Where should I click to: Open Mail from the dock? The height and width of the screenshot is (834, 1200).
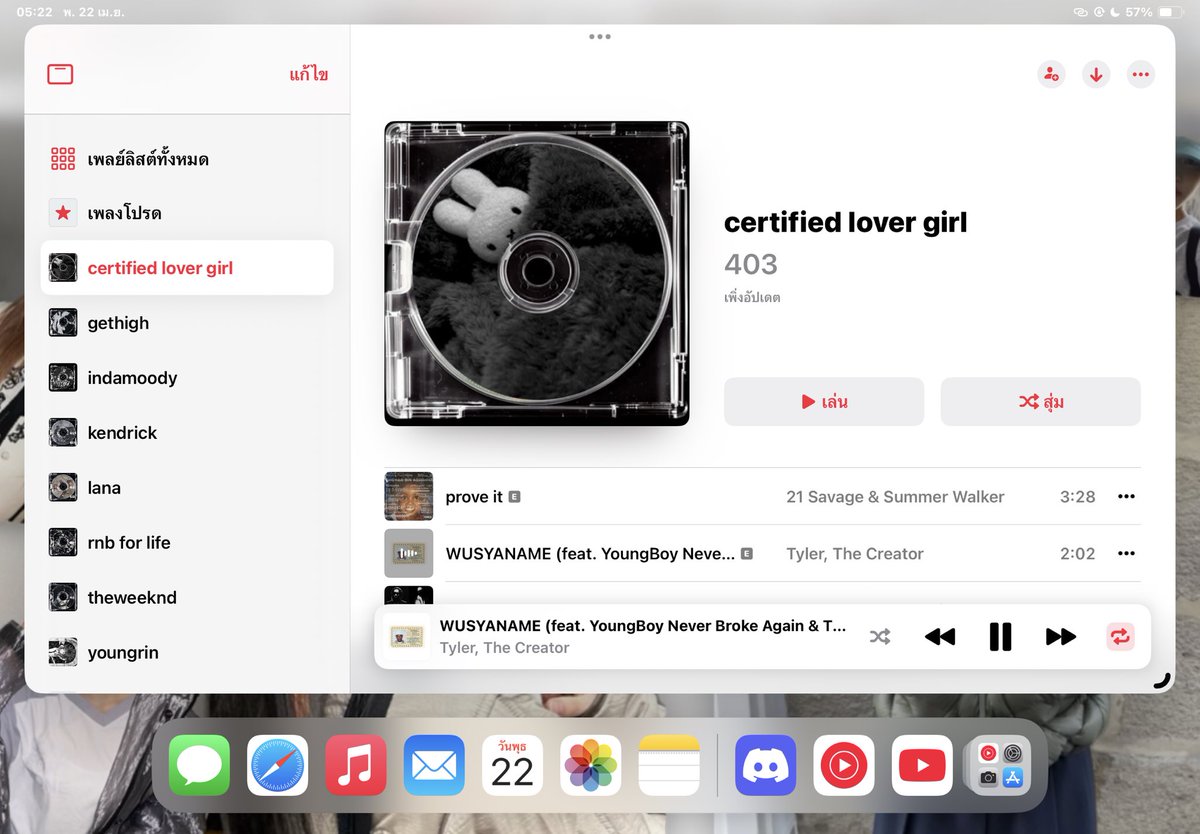pos(434,766)
